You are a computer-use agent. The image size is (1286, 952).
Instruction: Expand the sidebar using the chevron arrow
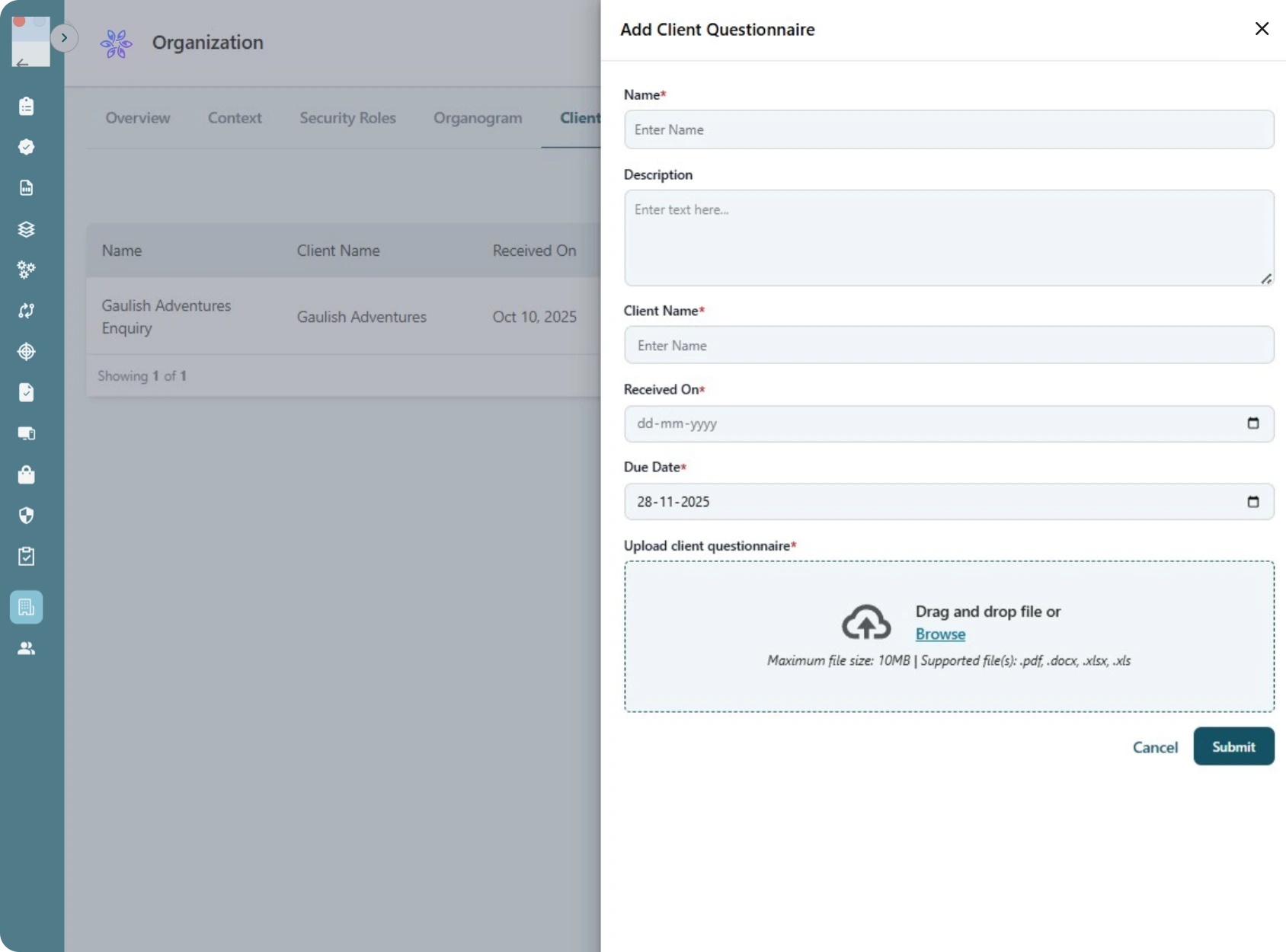(65, 38)
